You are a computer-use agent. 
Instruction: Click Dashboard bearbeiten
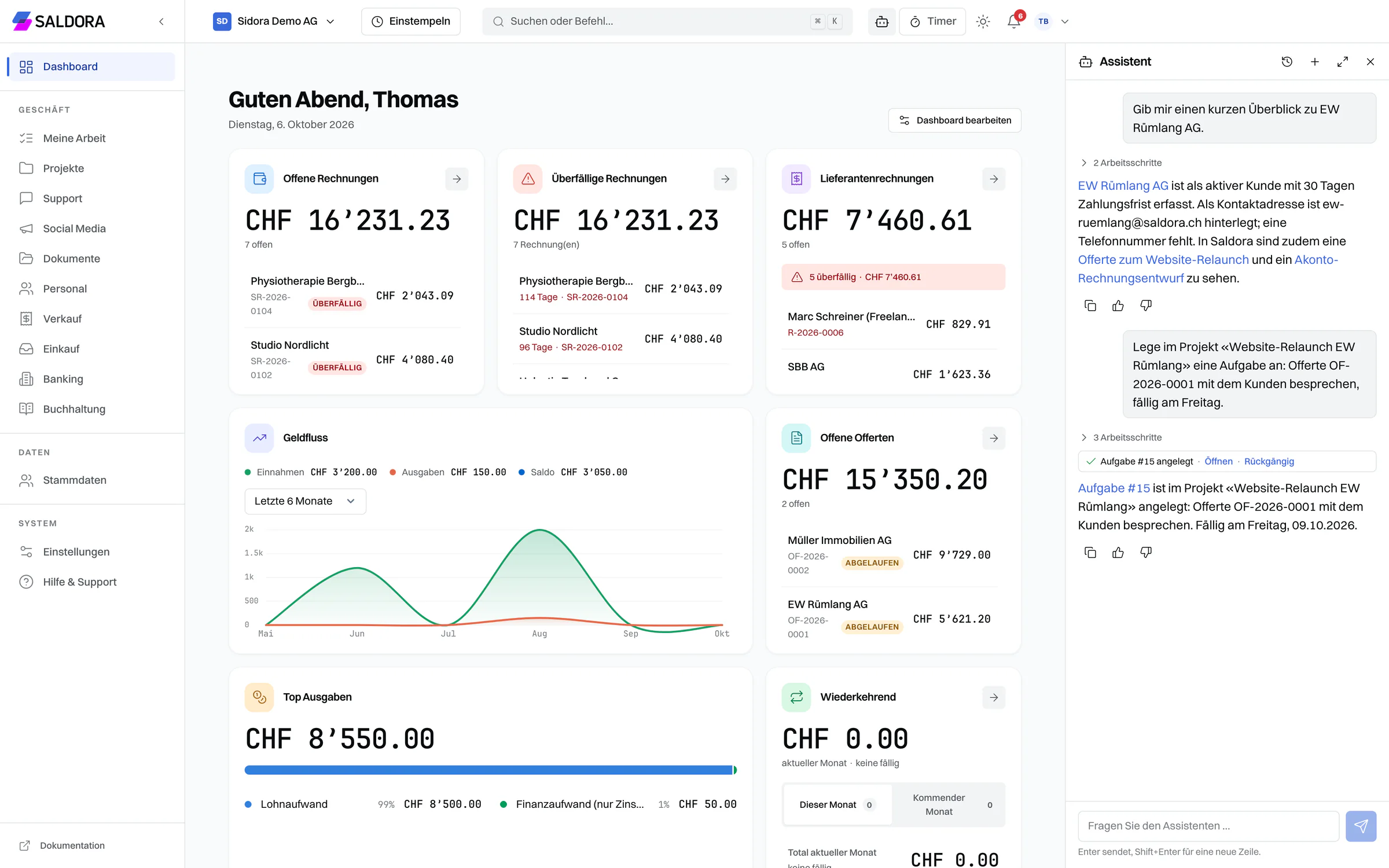point(955,120)
